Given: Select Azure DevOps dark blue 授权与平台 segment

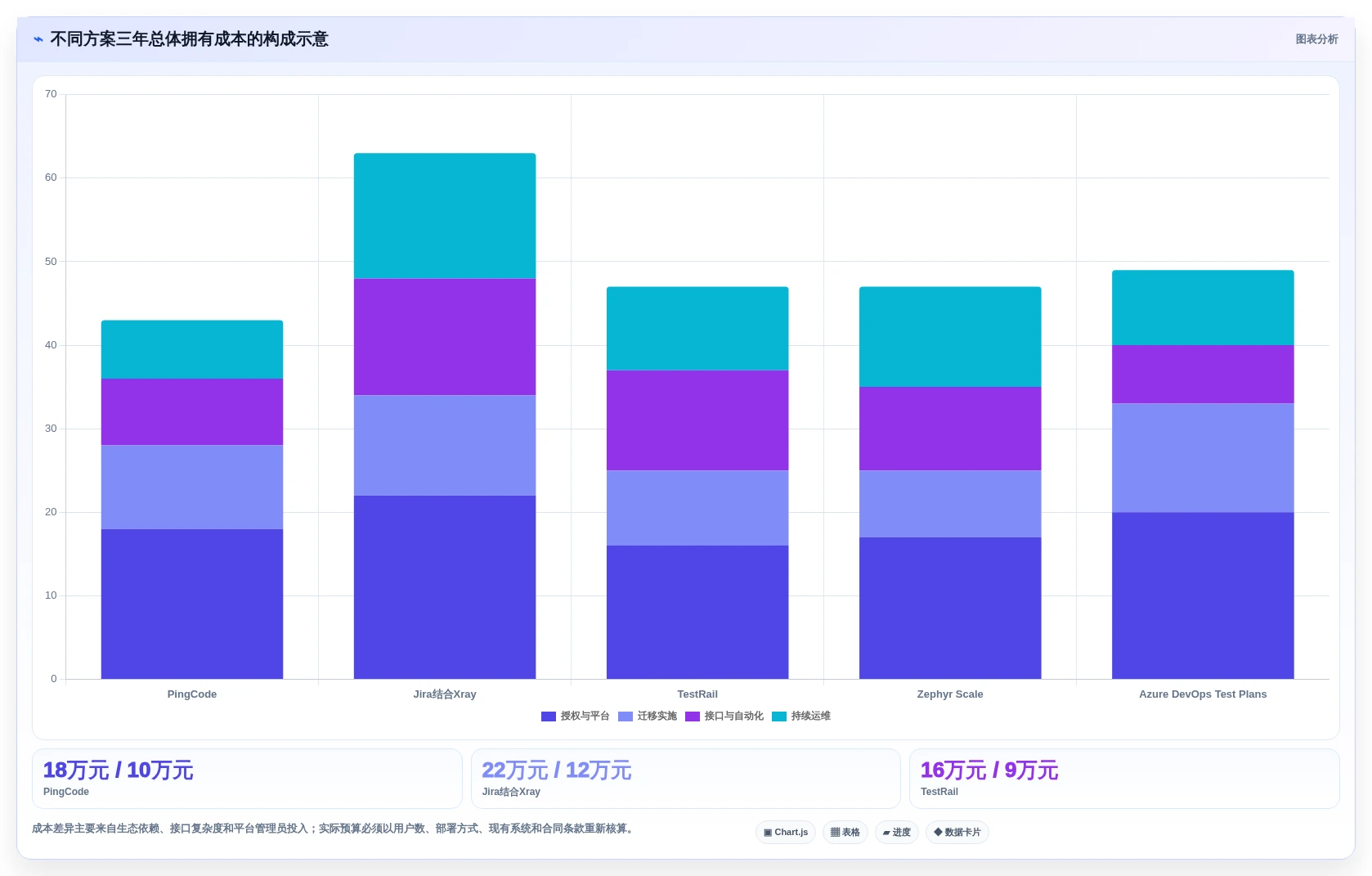Looking at the screenshot, I should (1203, 595).
